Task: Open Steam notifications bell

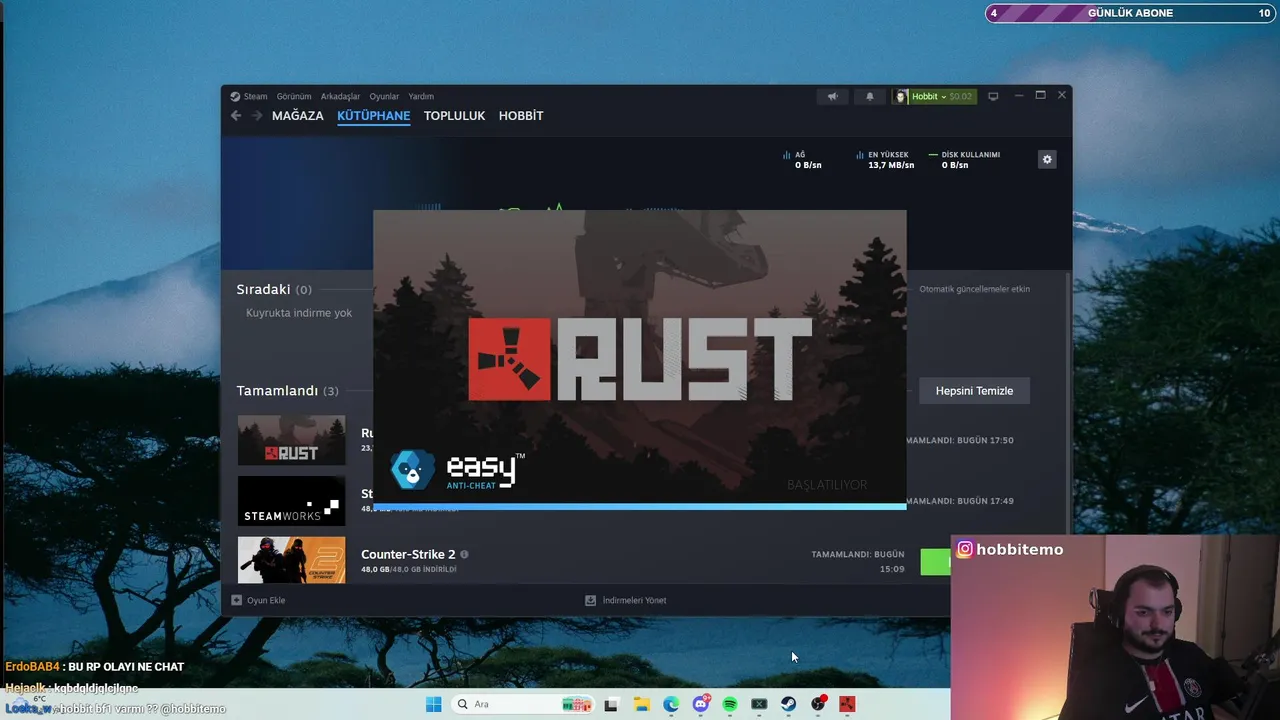Action: 869,97
